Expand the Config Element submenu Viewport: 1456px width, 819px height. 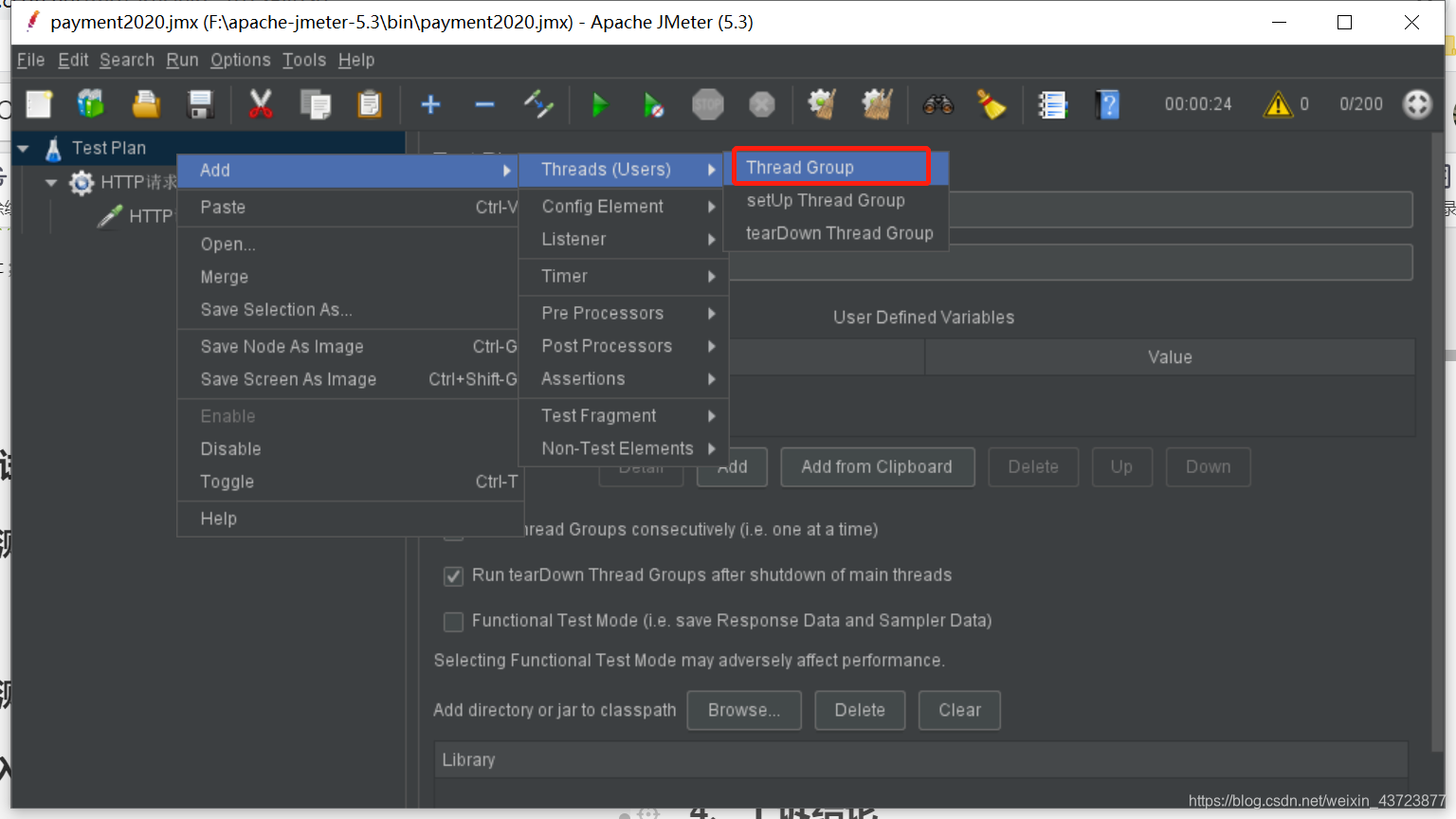coord(623,207)
